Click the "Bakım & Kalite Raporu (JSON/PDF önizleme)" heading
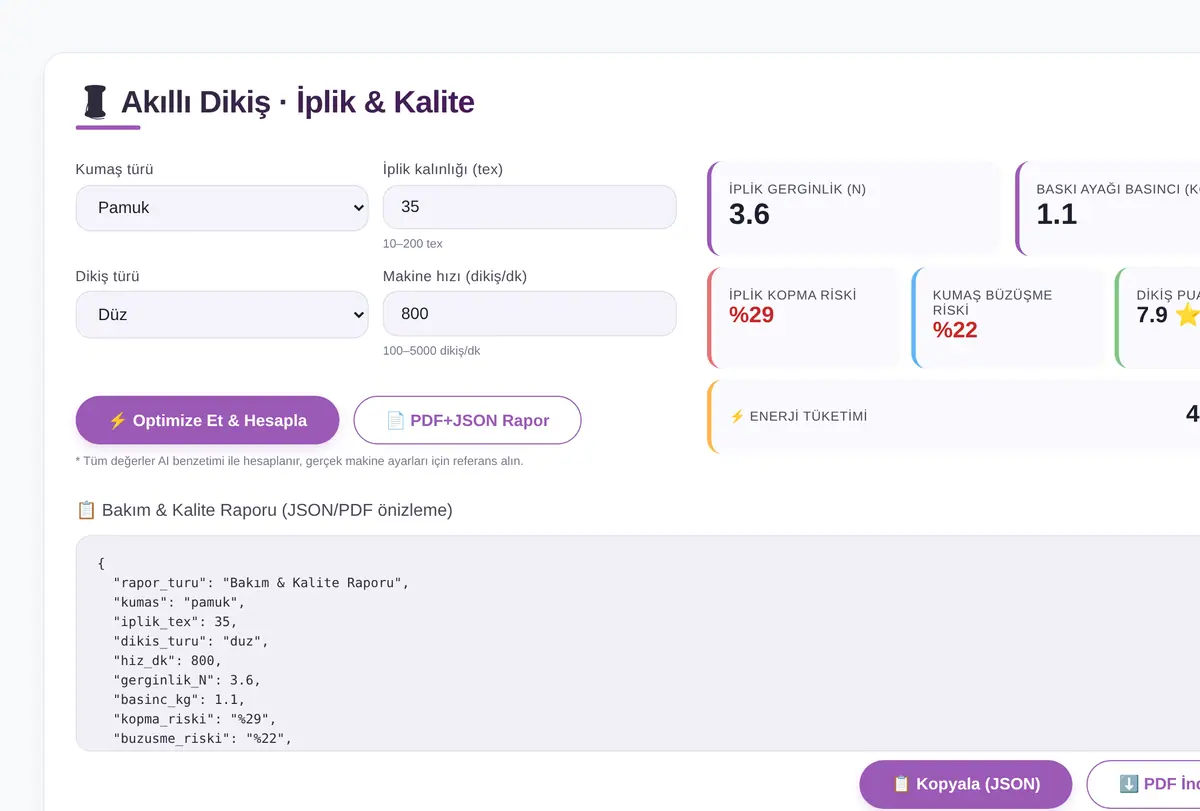1200x811 pixels. pyautogui.click(x=277, y=510)
